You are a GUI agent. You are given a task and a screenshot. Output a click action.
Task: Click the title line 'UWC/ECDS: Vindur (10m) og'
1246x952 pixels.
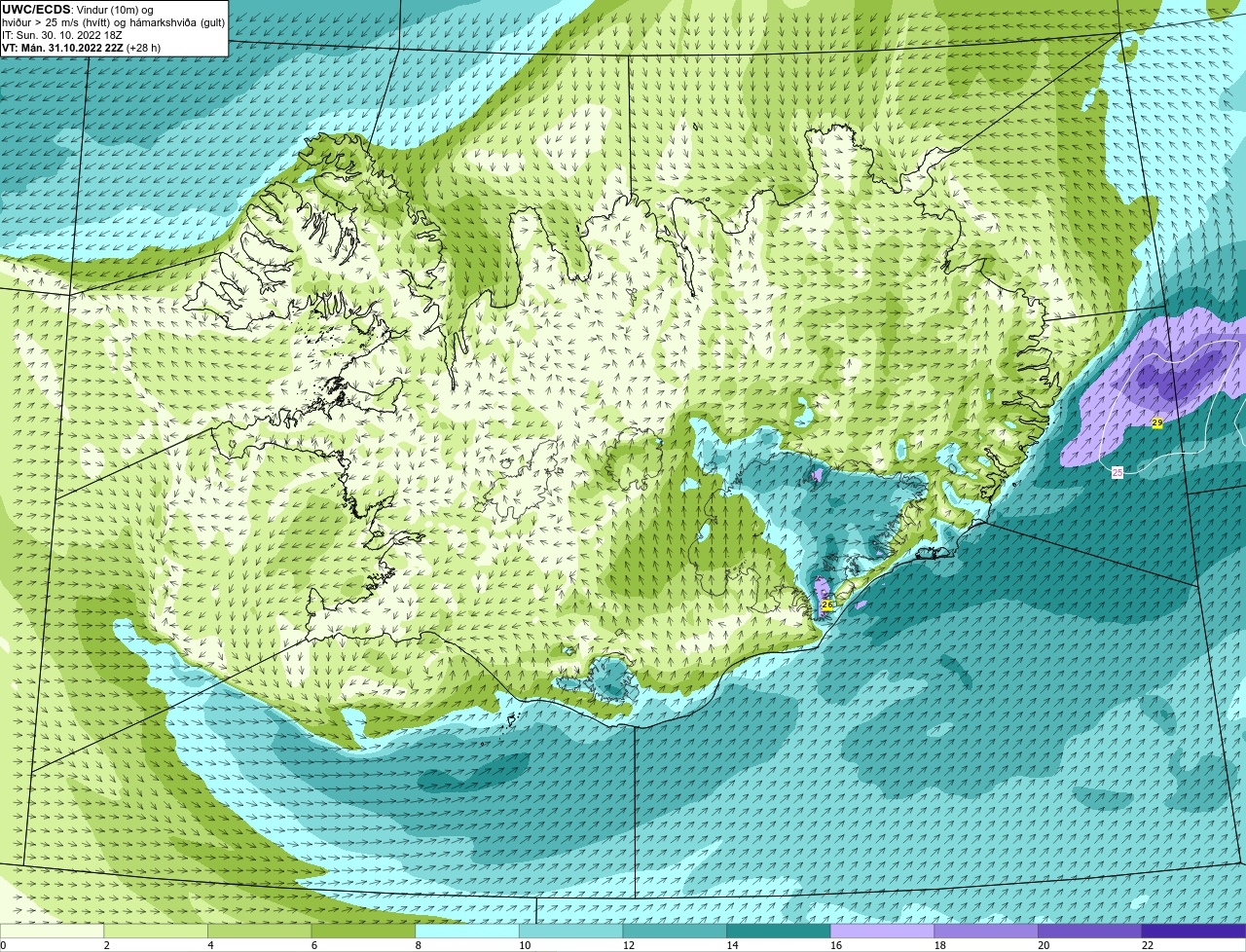click(78, 10)
